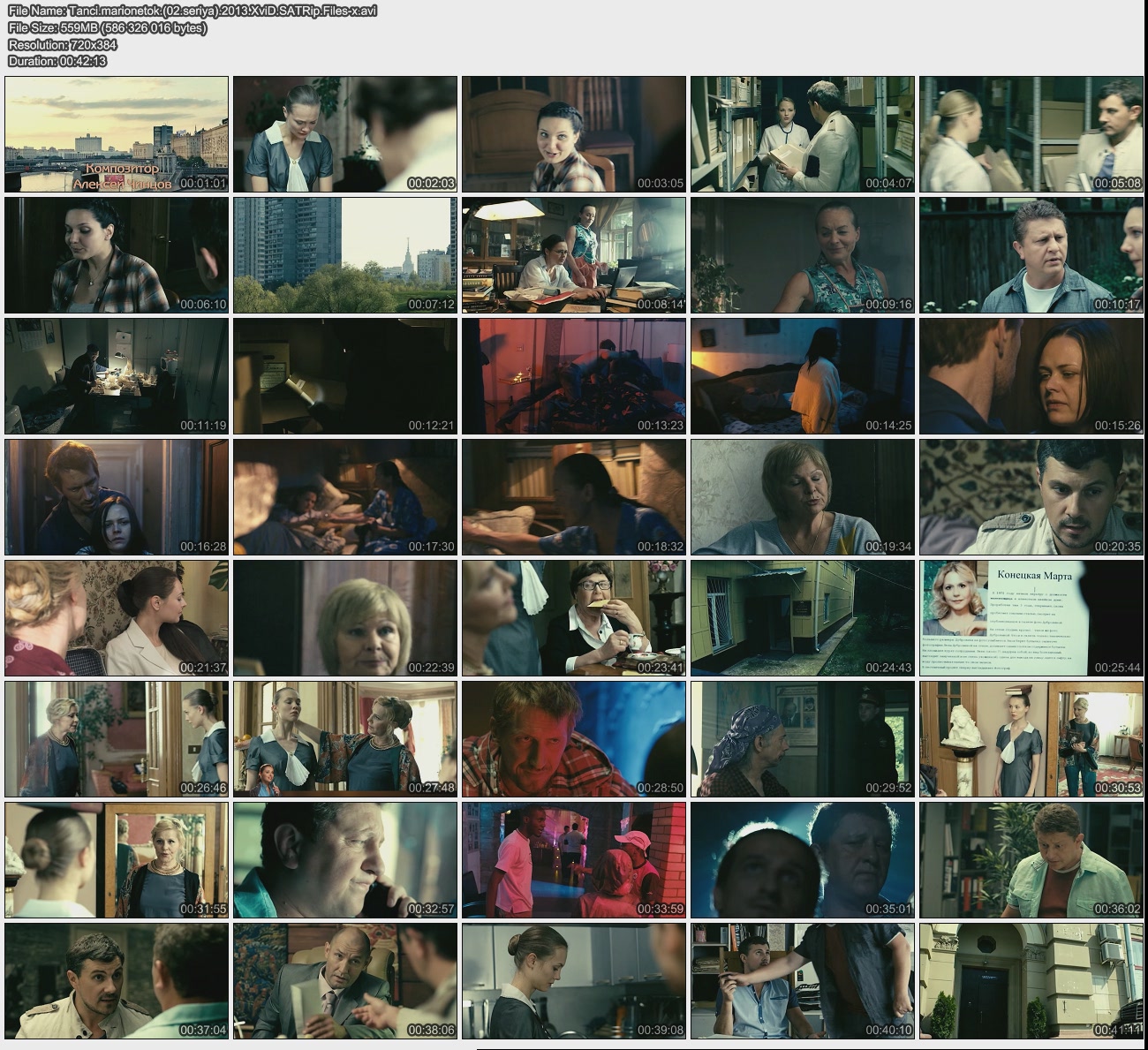Select the 00:32:57 frame of man on phone
Screen dimensions: 1148x1050
[345, 860]
